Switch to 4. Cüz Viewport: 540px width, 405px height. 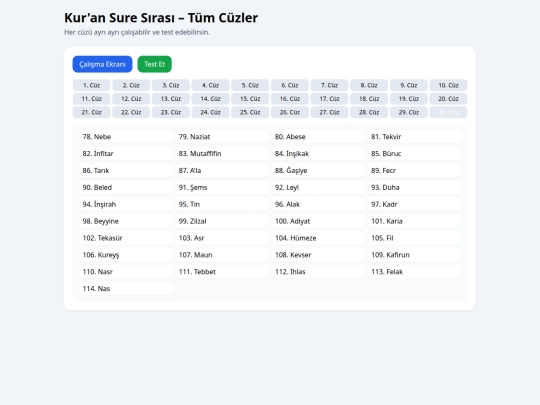[x=210, y=85]
